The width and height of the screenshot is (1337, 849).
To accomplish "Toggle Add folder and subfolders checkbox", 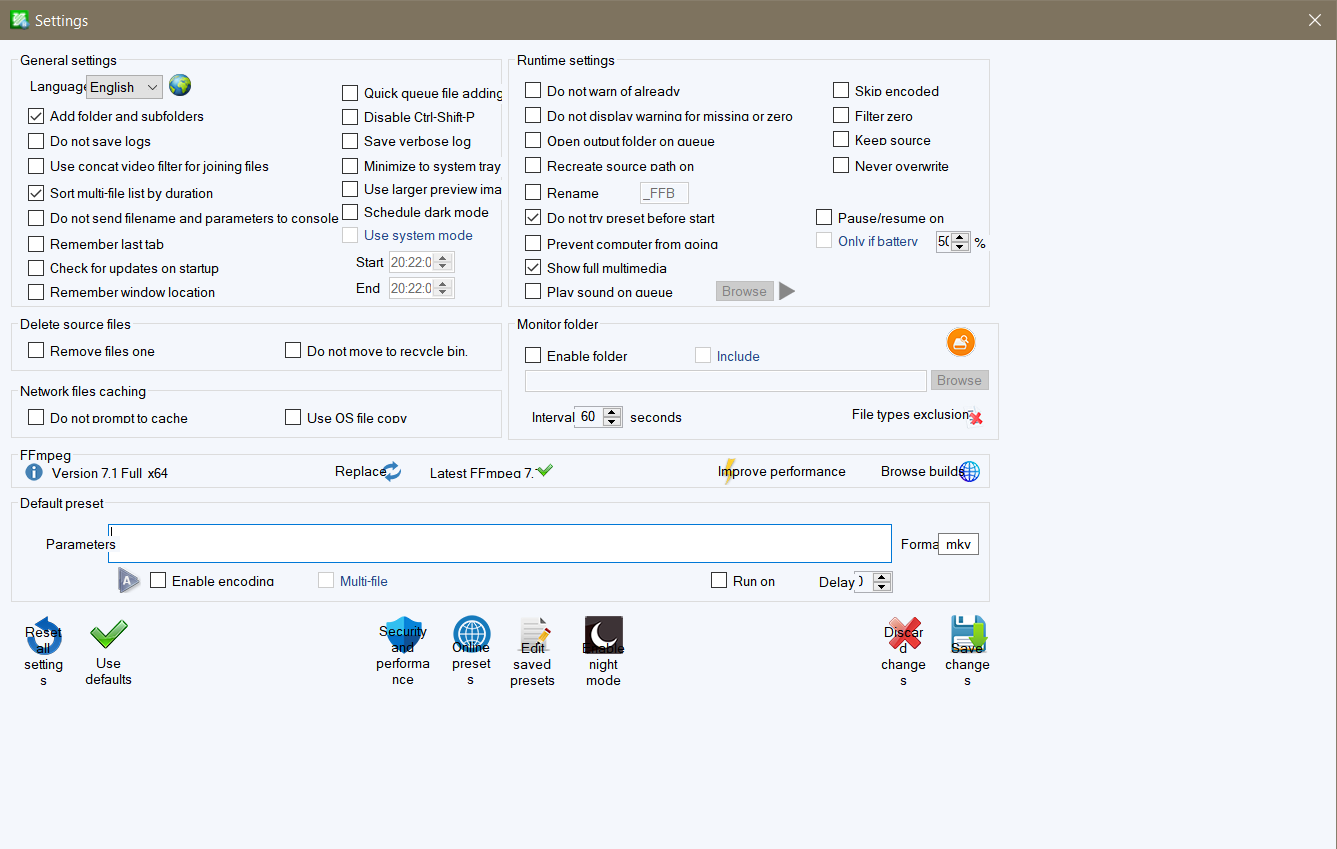I will coord(36,116).
